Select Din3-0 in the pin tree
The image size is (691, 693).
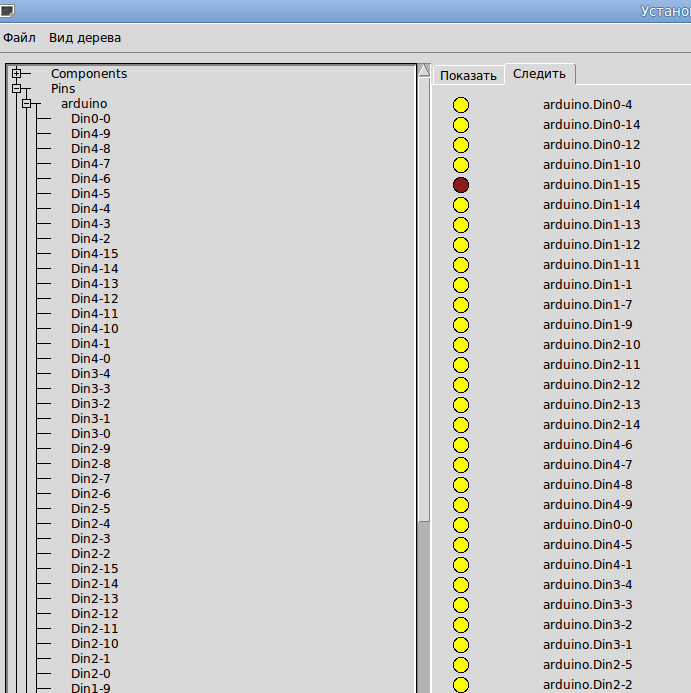click(x=91, y=434)
